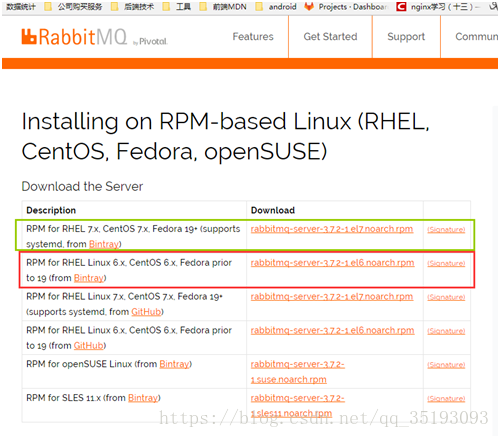
Task: Open Bintray link in openSUSE row
Action: [x=175, y=364]
